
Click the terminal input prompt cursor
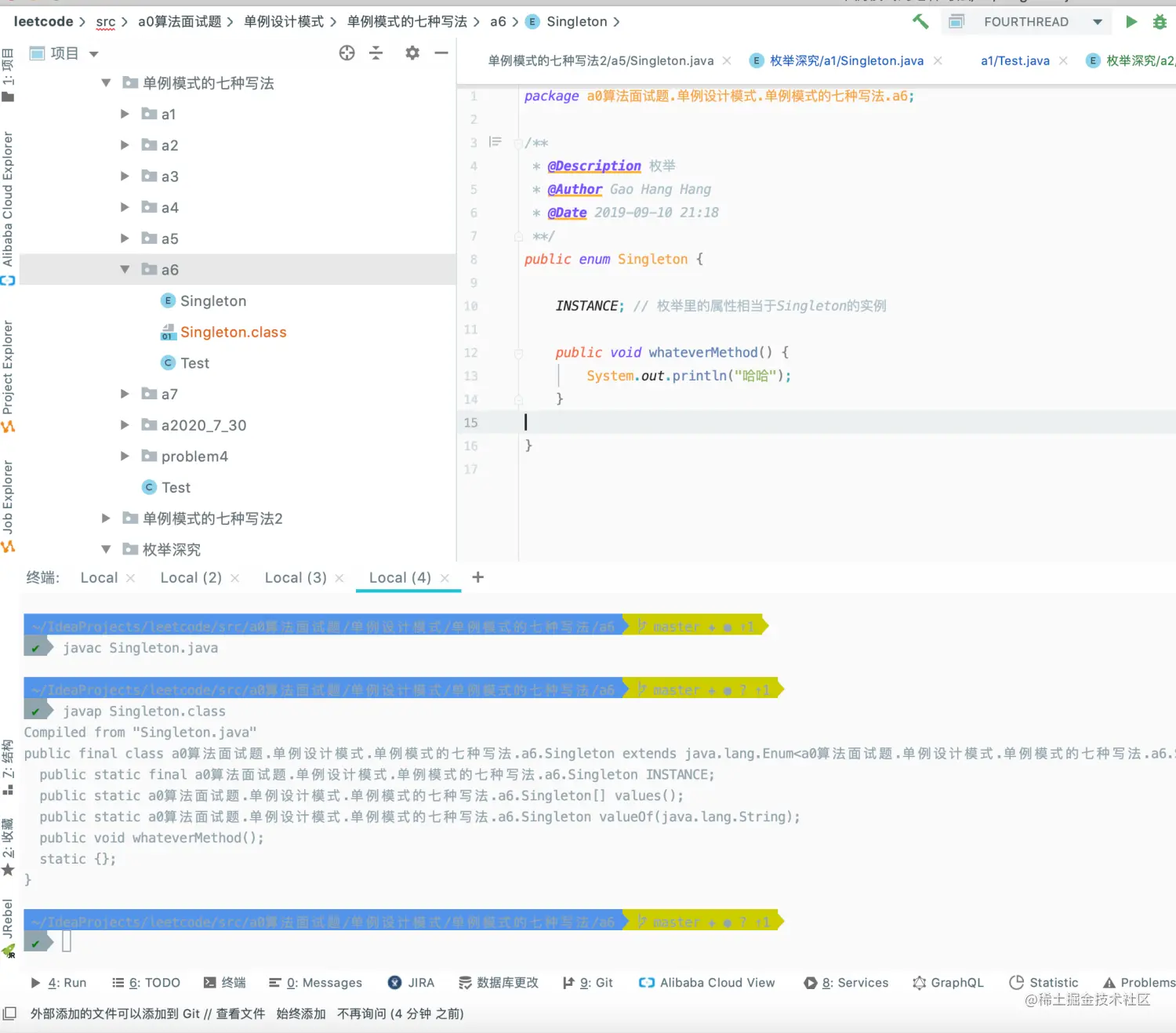67,941
